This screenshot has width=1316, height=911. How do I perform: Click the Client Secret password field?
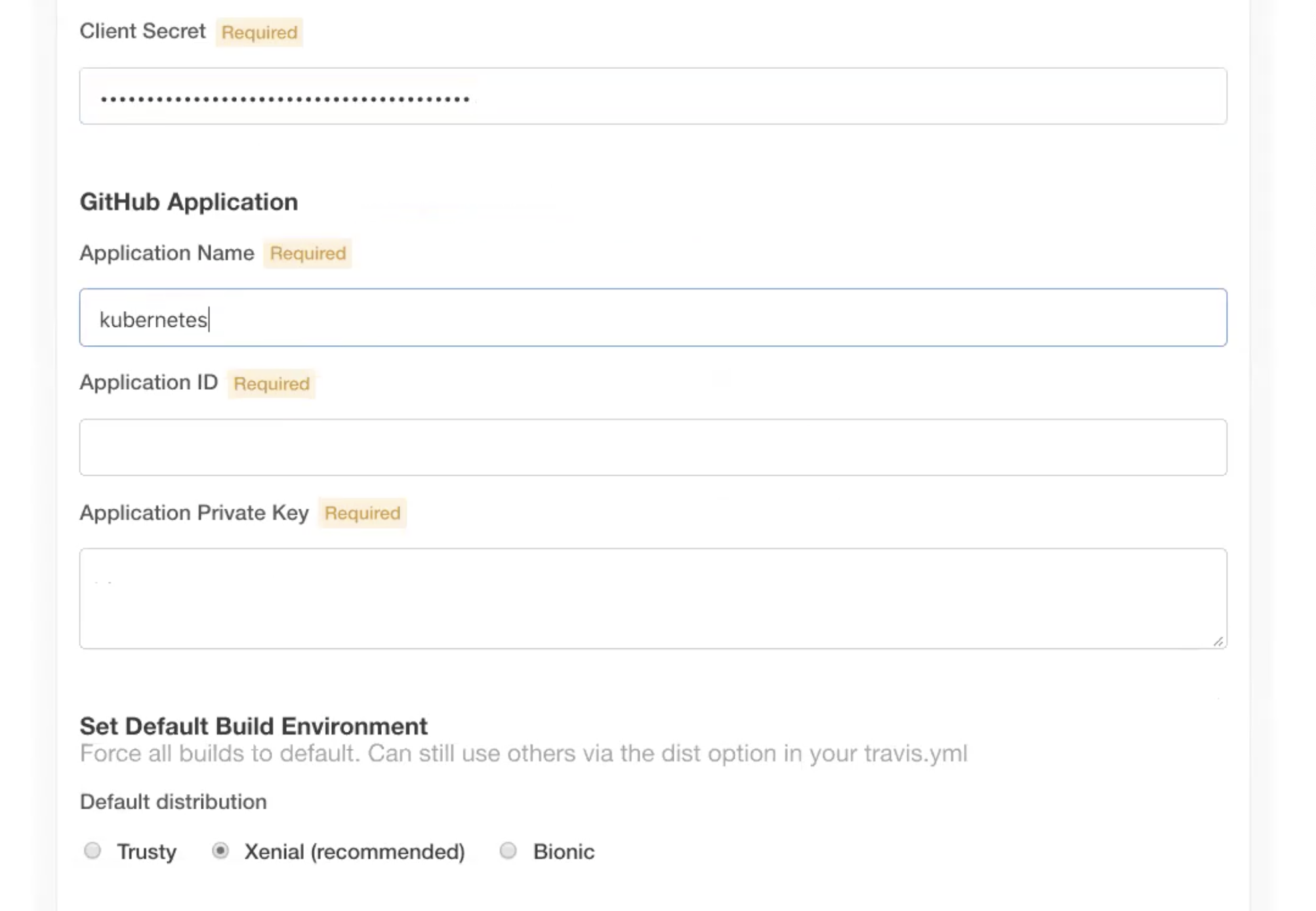click(x=653, y=96)
